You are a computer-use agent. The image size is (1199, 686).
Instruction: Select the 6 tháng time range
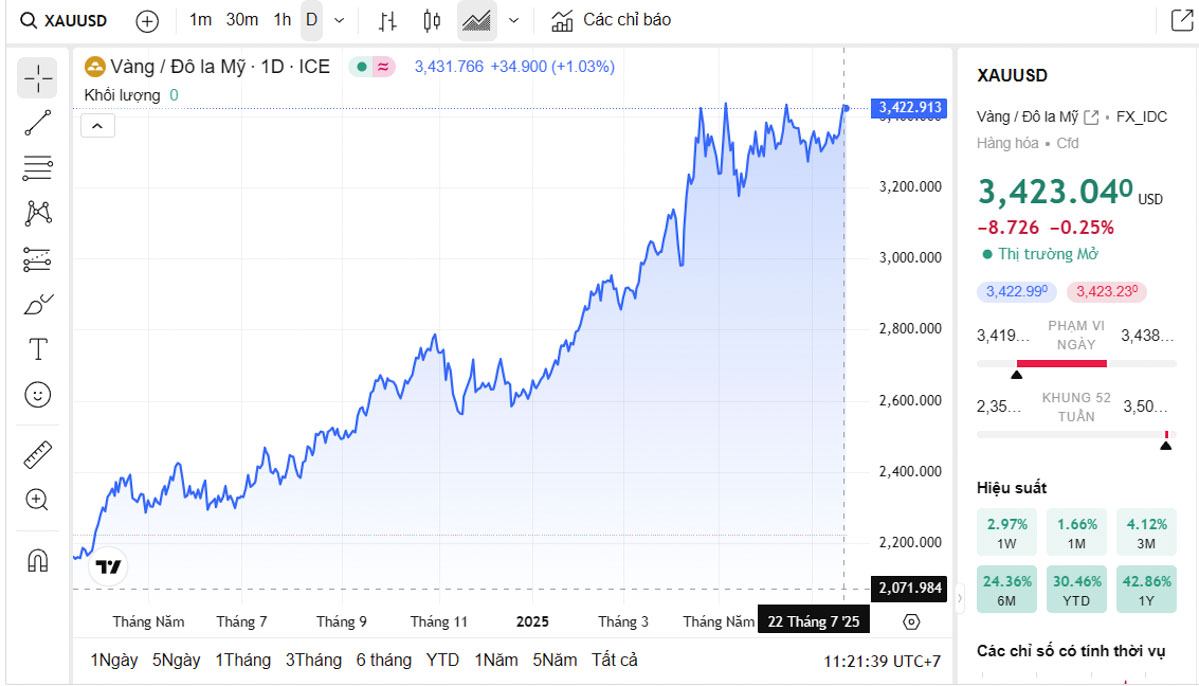383,660
